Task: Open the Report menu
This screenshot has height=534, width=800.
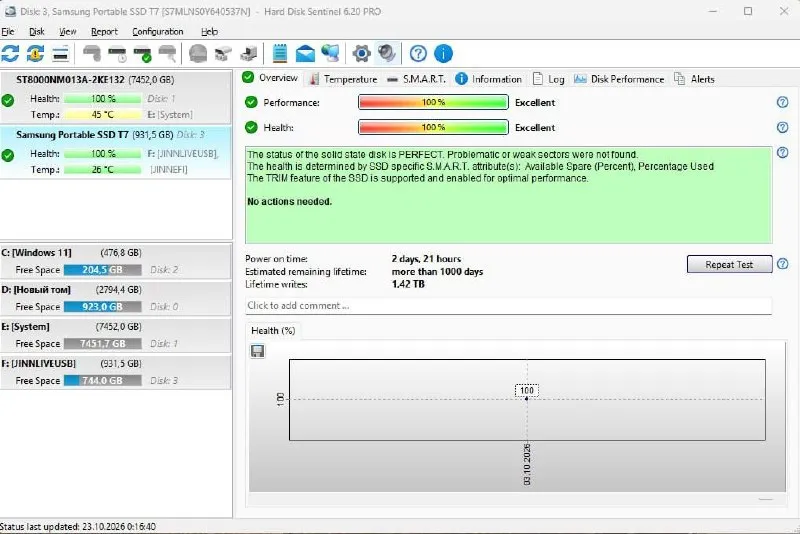Action: 105,32
